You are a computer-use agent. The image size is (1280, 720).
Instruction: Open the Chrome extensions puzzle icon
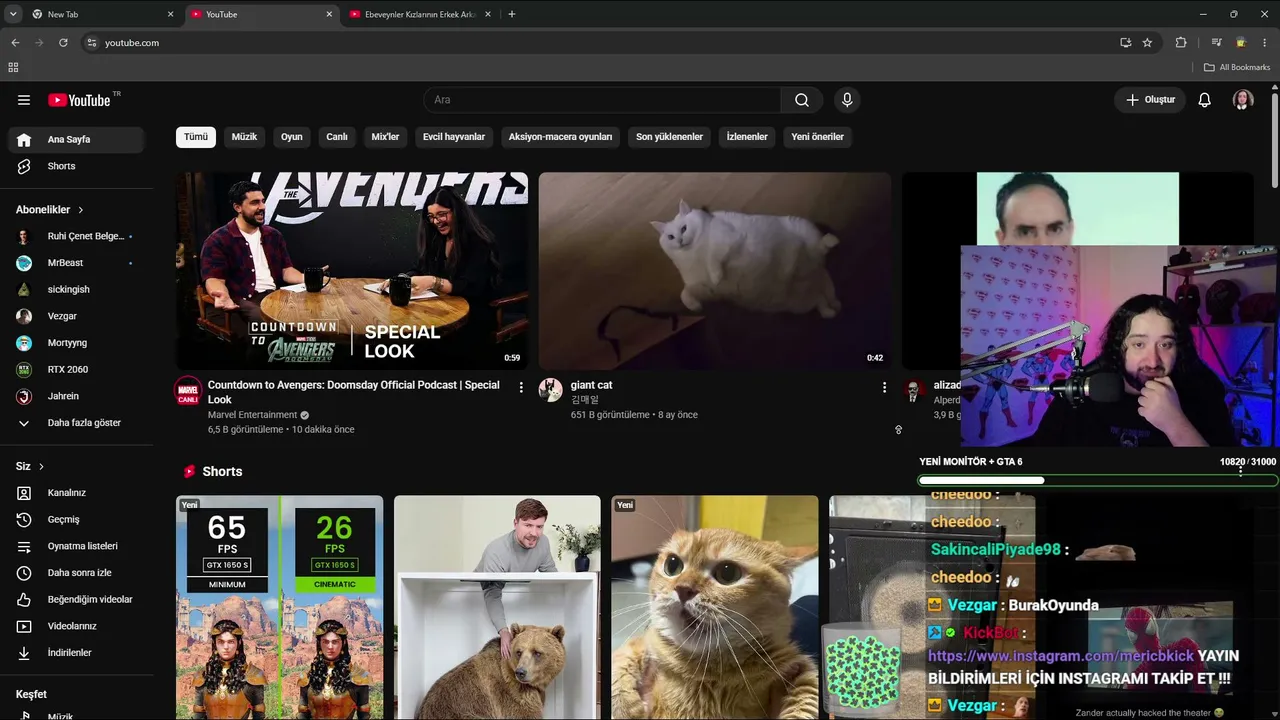pos(1181,43)
